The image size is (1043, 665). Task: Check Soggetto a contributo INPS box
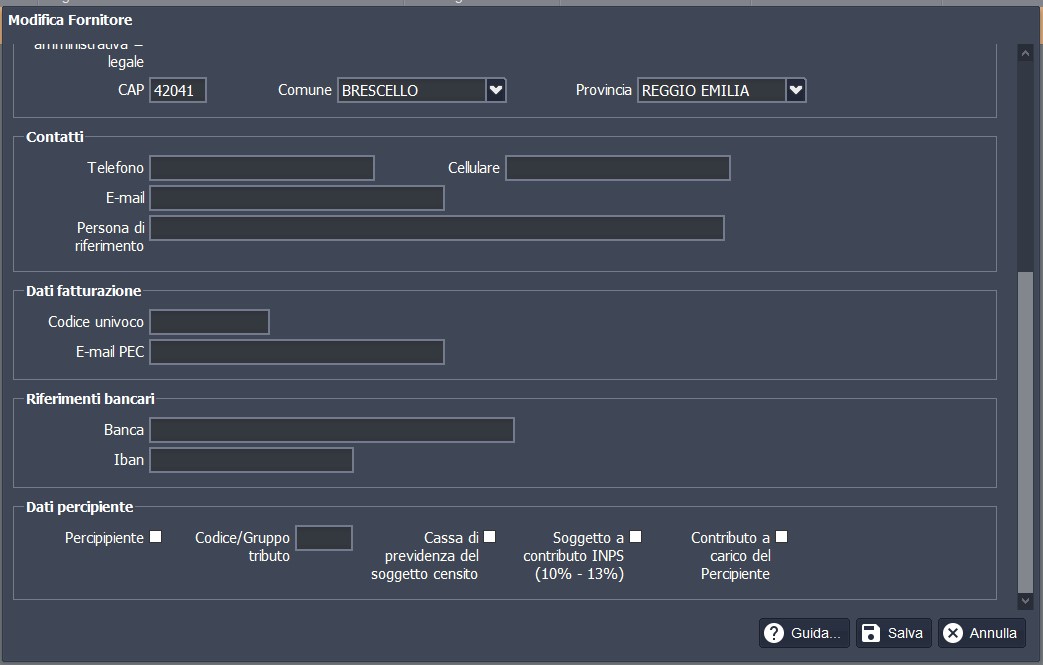pos(635,537)
